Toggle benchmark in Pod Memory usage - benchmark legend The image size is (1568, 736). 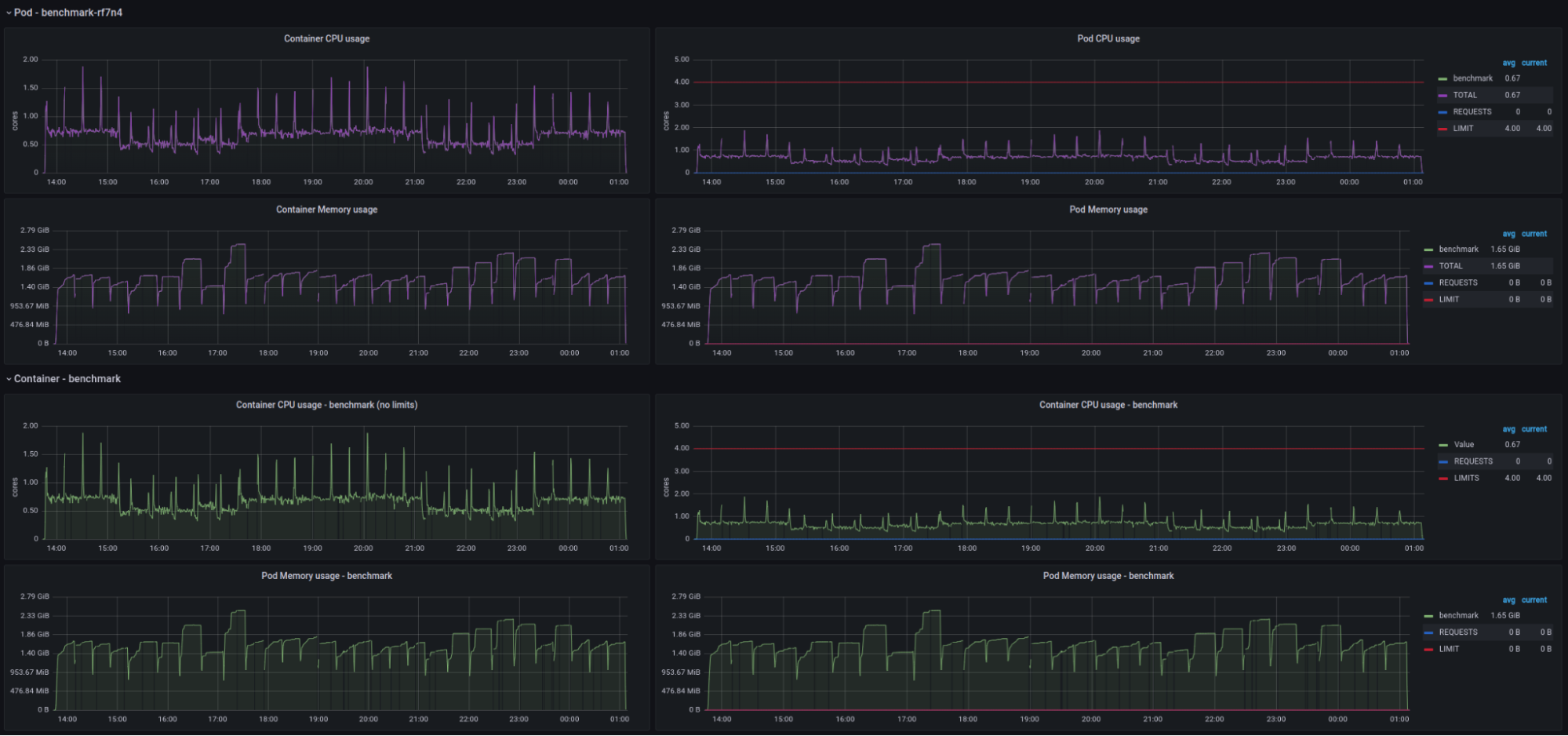1458,616
